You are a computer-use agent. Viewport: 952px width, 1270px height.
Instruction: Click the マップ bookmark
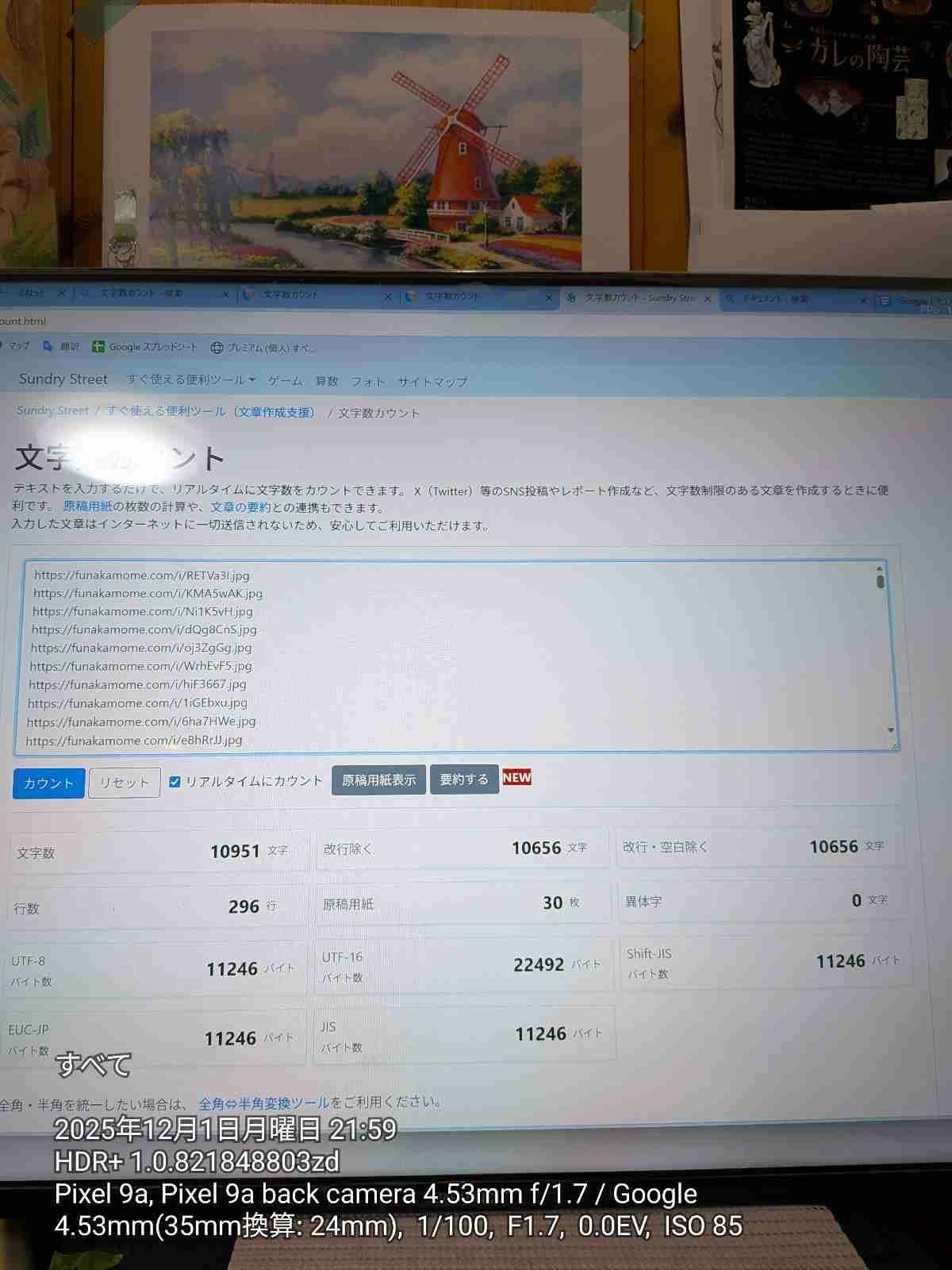[18, 345]
